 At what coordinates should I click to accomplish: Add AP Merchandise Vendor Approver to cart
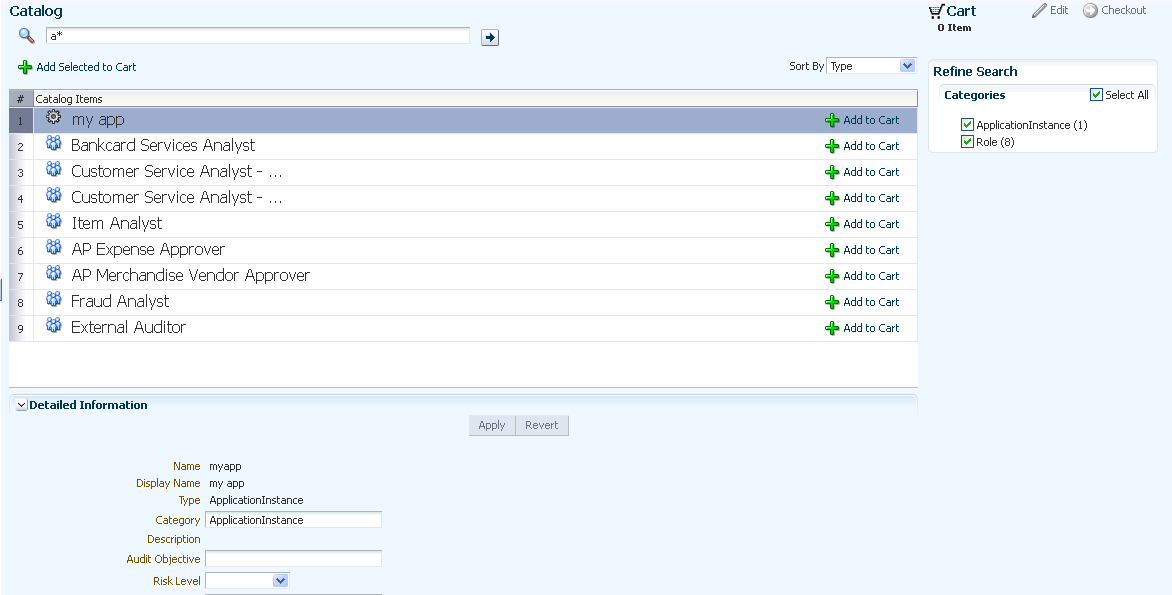pos(862,276)
